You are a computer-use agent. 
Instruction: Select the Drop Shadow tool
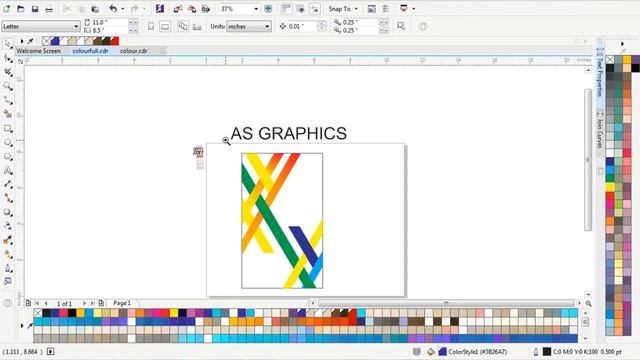click(8, 212)
